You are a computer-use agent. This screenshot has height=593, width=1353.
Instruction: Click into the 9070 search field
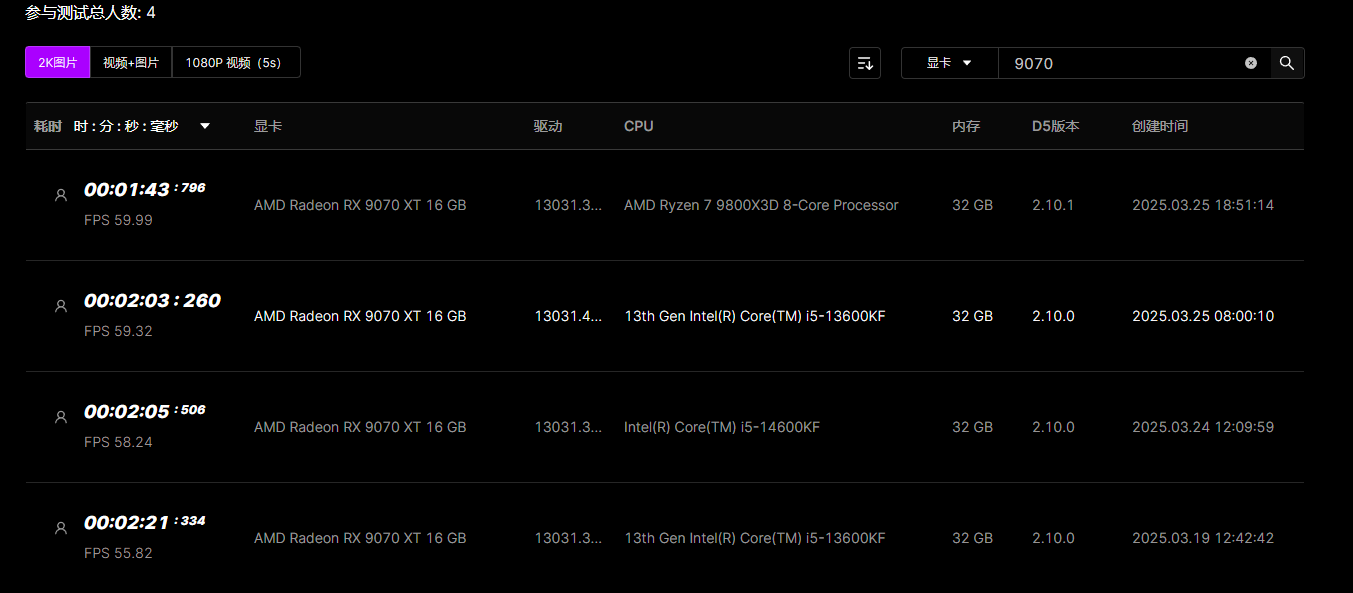tap(1121, 63)
